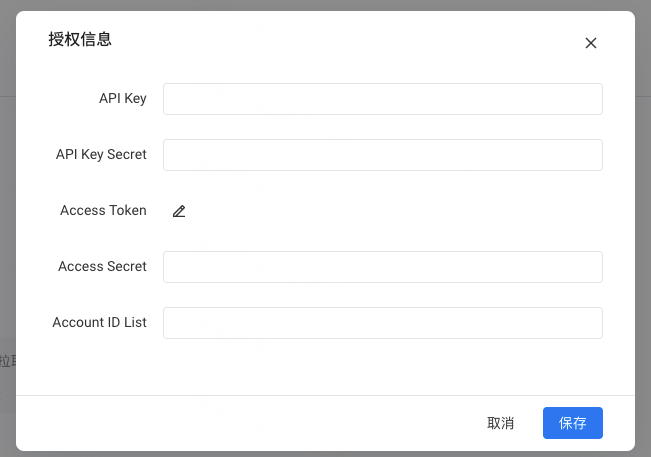Edit the Access Token with pencil icon
651x457 pixels.
(x=179, y=211)
